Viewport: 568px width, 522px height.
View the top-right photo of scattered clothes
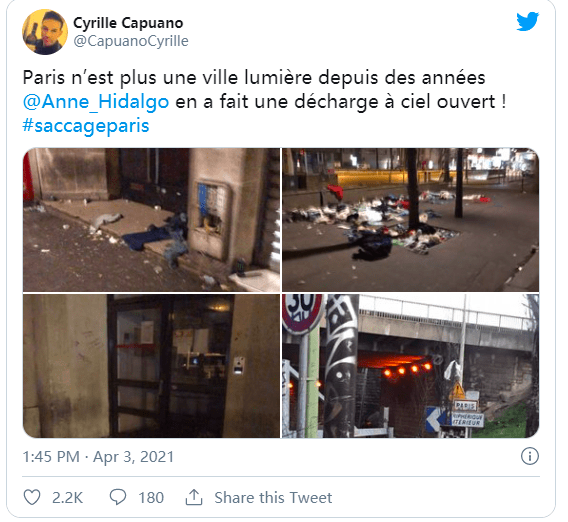(410, 220)
